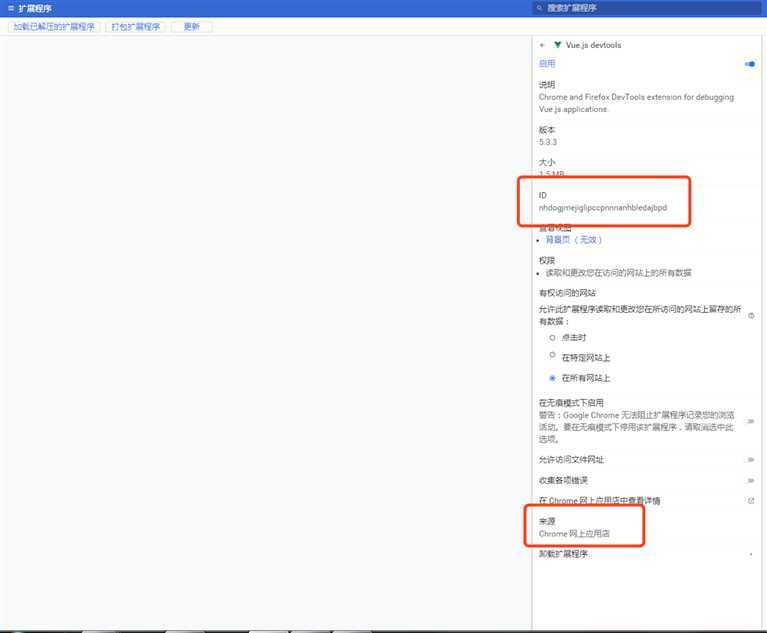Open Chrome 网上应用店 details via external-link icon
The image size is (767, 633).
pyautogui.click(x=751, y=500)
